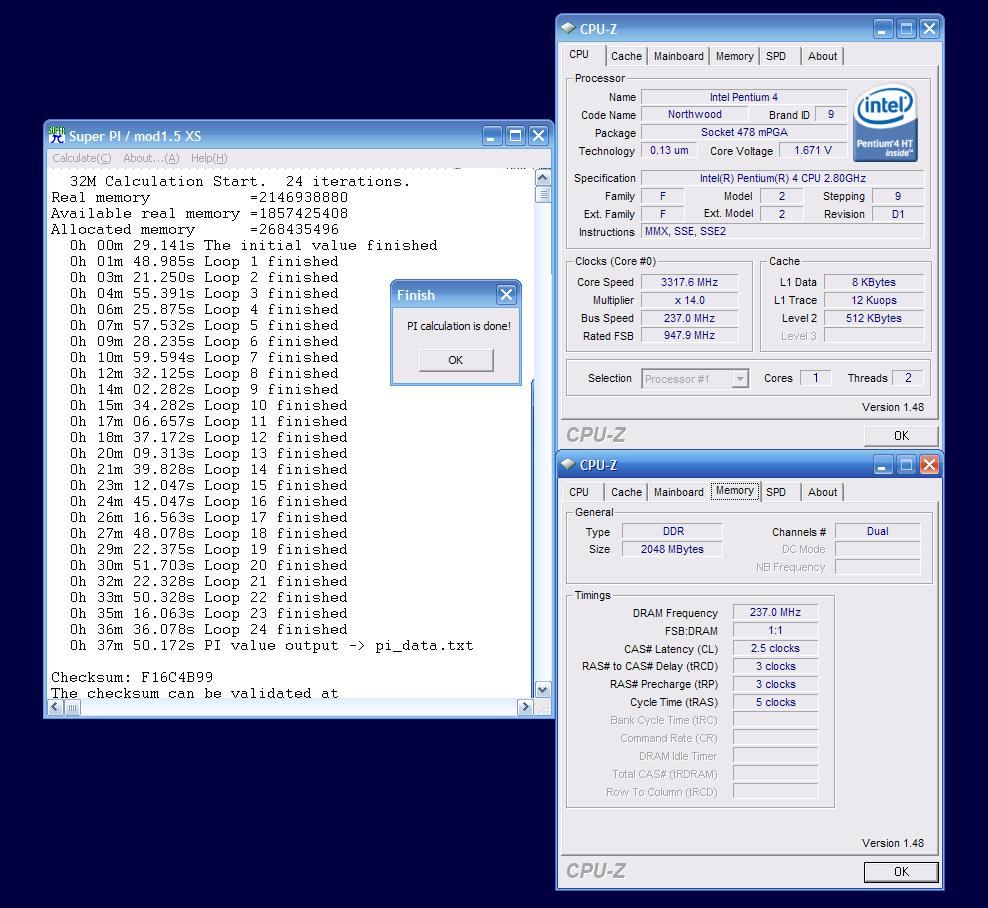Click the Core Speed 3317.6 MHz value
This screenshot has height=908, width=988.
689,282
